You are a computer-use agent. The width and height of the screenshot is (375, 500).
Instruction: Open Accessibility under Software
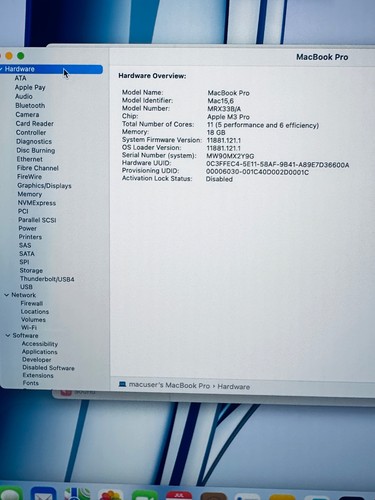point(40,344)
